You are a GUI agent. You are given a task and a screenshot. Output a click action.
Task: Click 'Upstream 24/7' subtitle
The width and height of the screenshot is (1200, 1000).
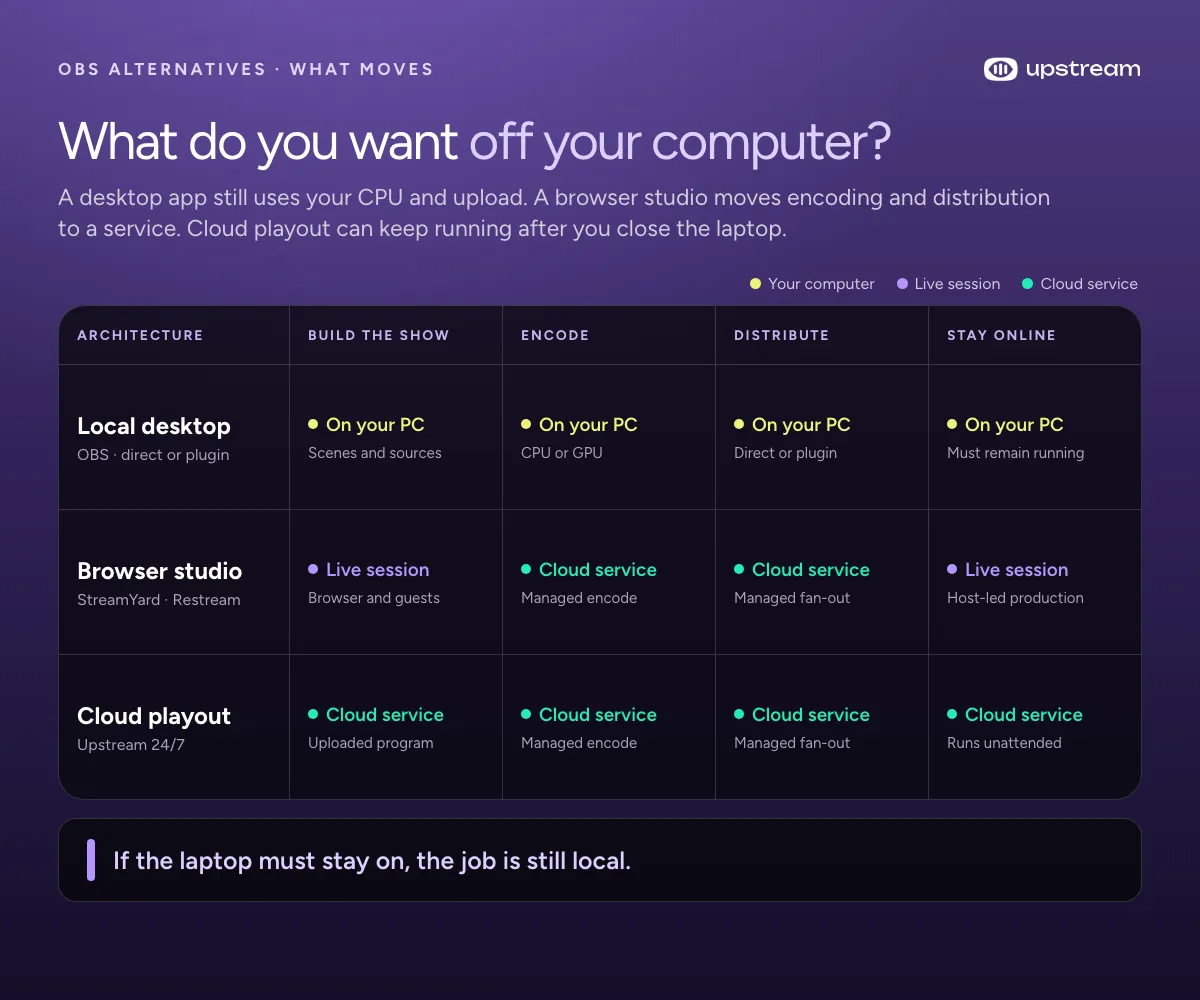[x=131, y=745]
